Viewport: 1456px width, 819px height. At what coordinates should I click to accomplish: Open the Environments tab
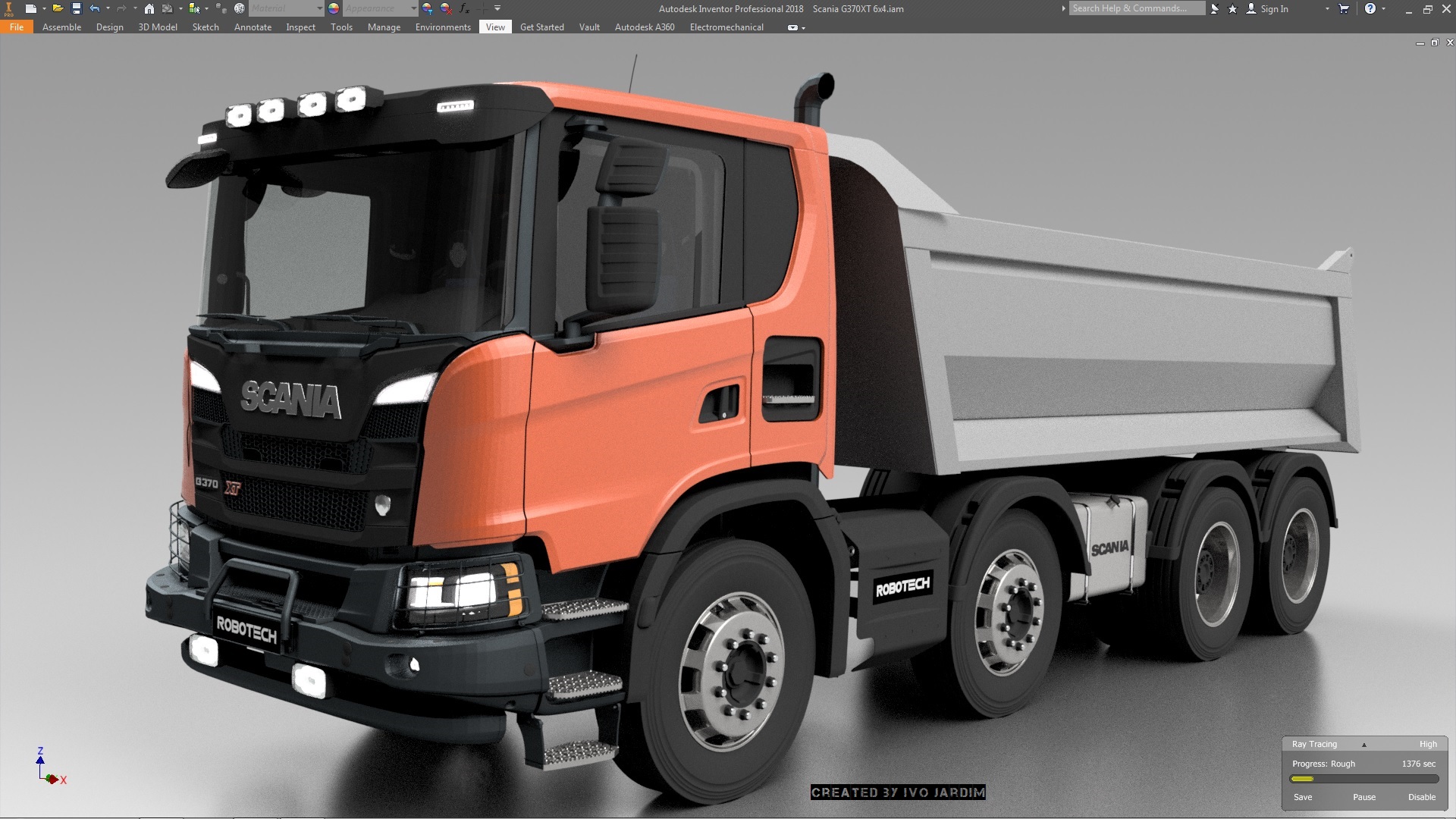click(443, 27)
